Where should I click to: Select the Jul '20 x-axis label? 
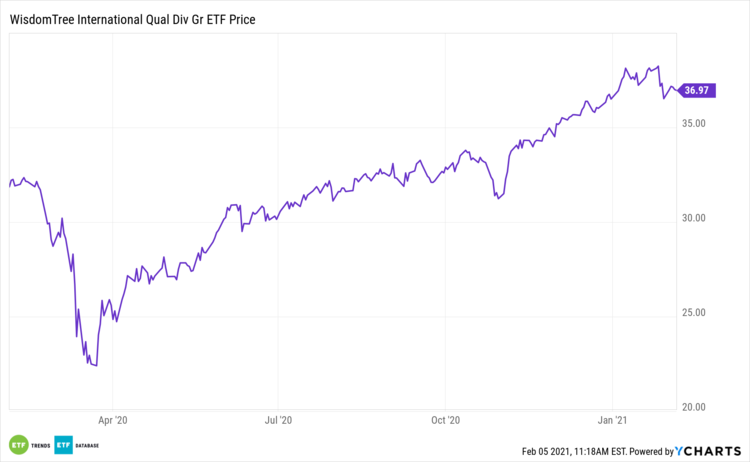[279, 422]
